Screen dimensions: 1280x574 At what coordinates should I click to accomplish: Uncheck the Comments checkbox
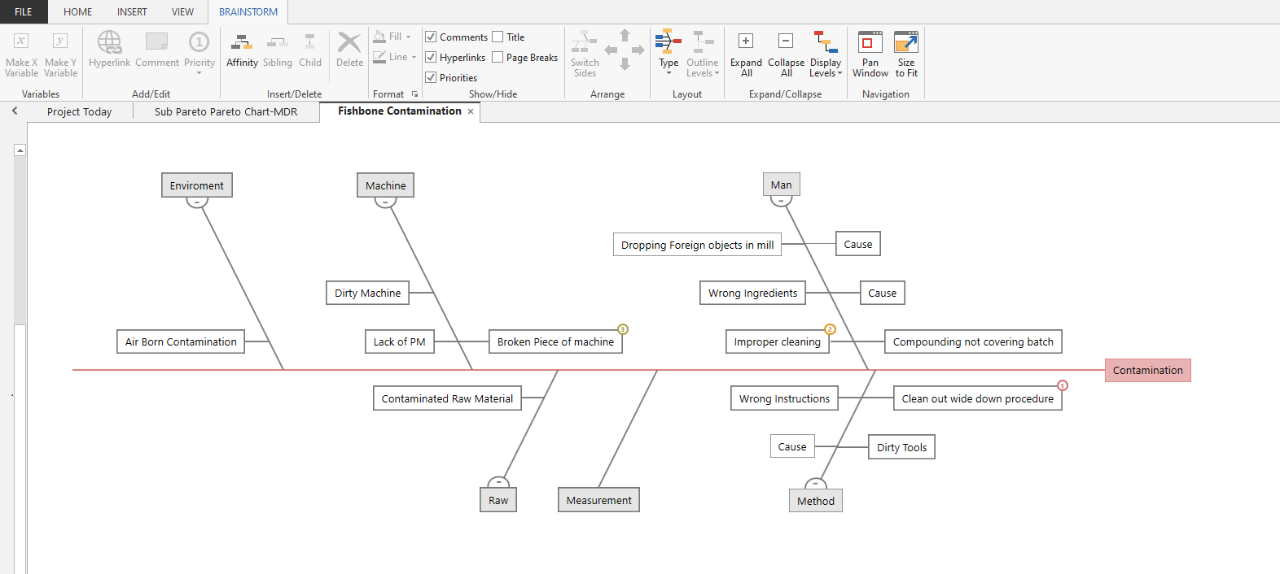pos(431,37)
